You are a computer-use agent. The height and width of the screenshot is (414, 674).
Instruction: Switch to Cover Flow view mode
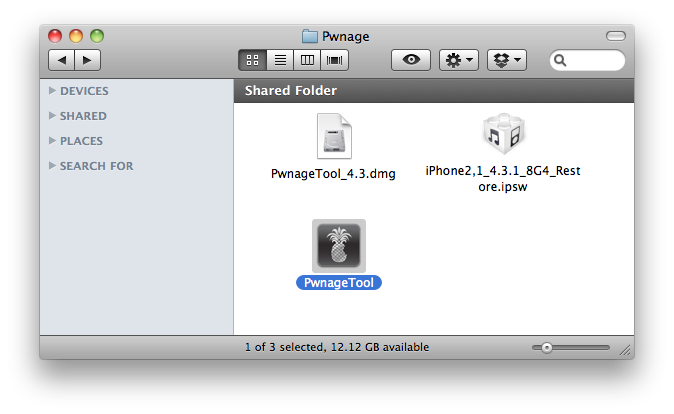(335, 60)
